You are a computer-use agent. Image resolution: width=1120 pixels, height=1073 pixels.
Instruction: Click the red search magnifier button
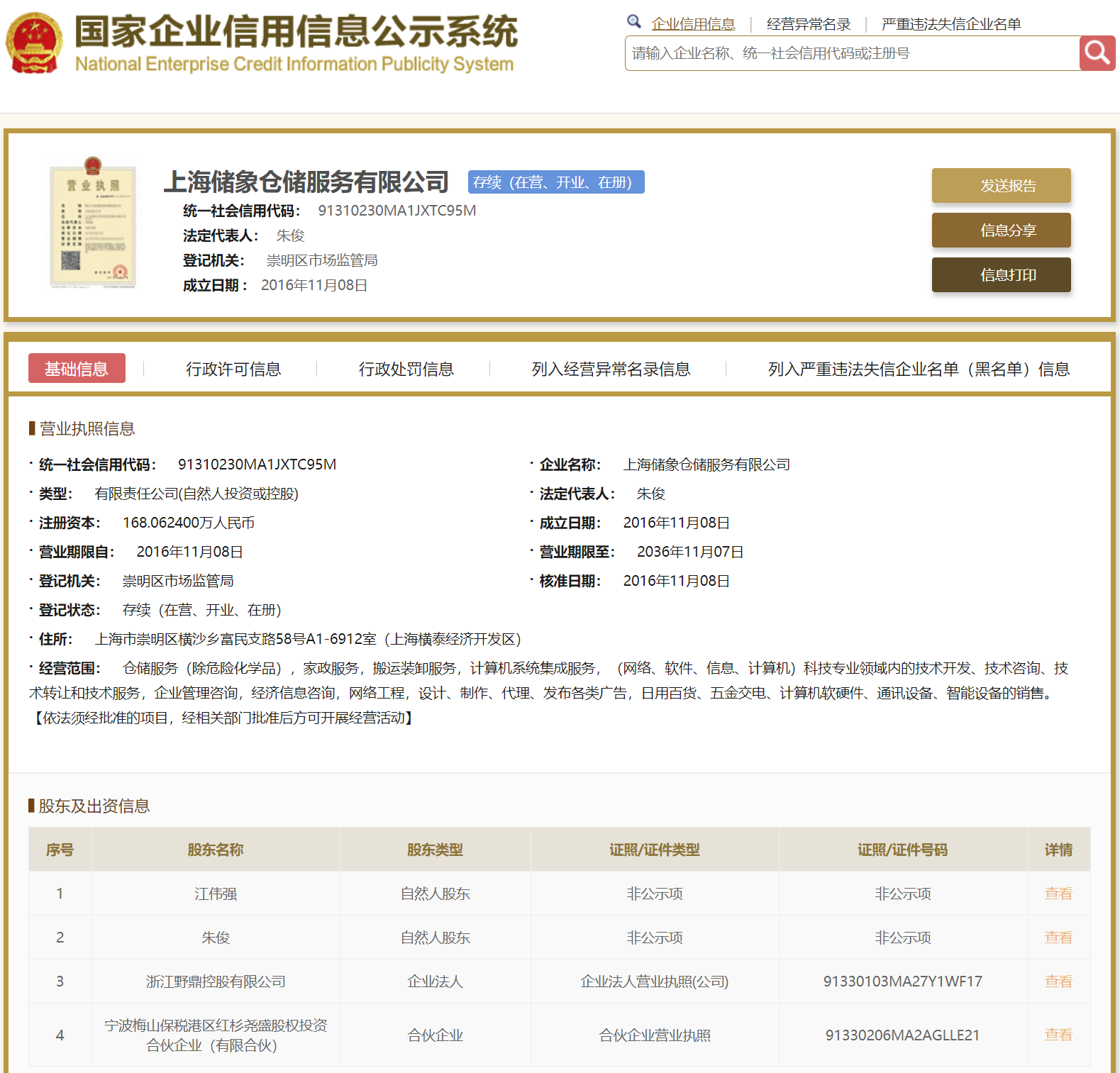(x=1097, y=53)
